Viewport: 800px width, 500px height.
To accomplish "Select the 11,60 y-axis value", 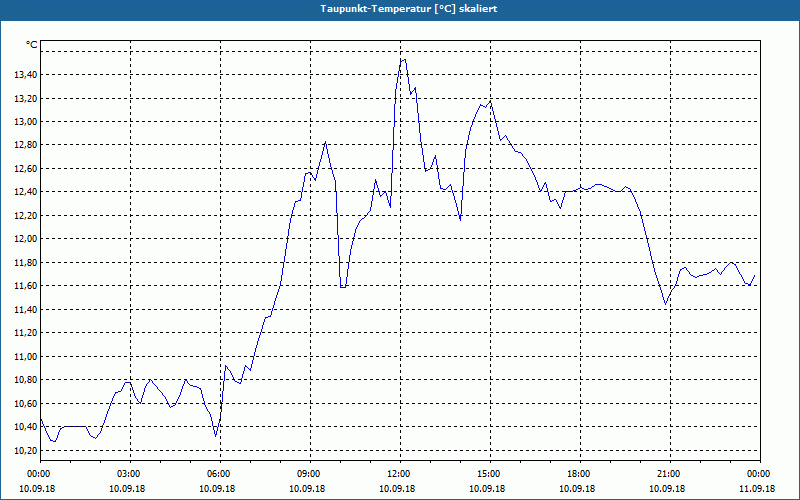I will tap(27, 286).
